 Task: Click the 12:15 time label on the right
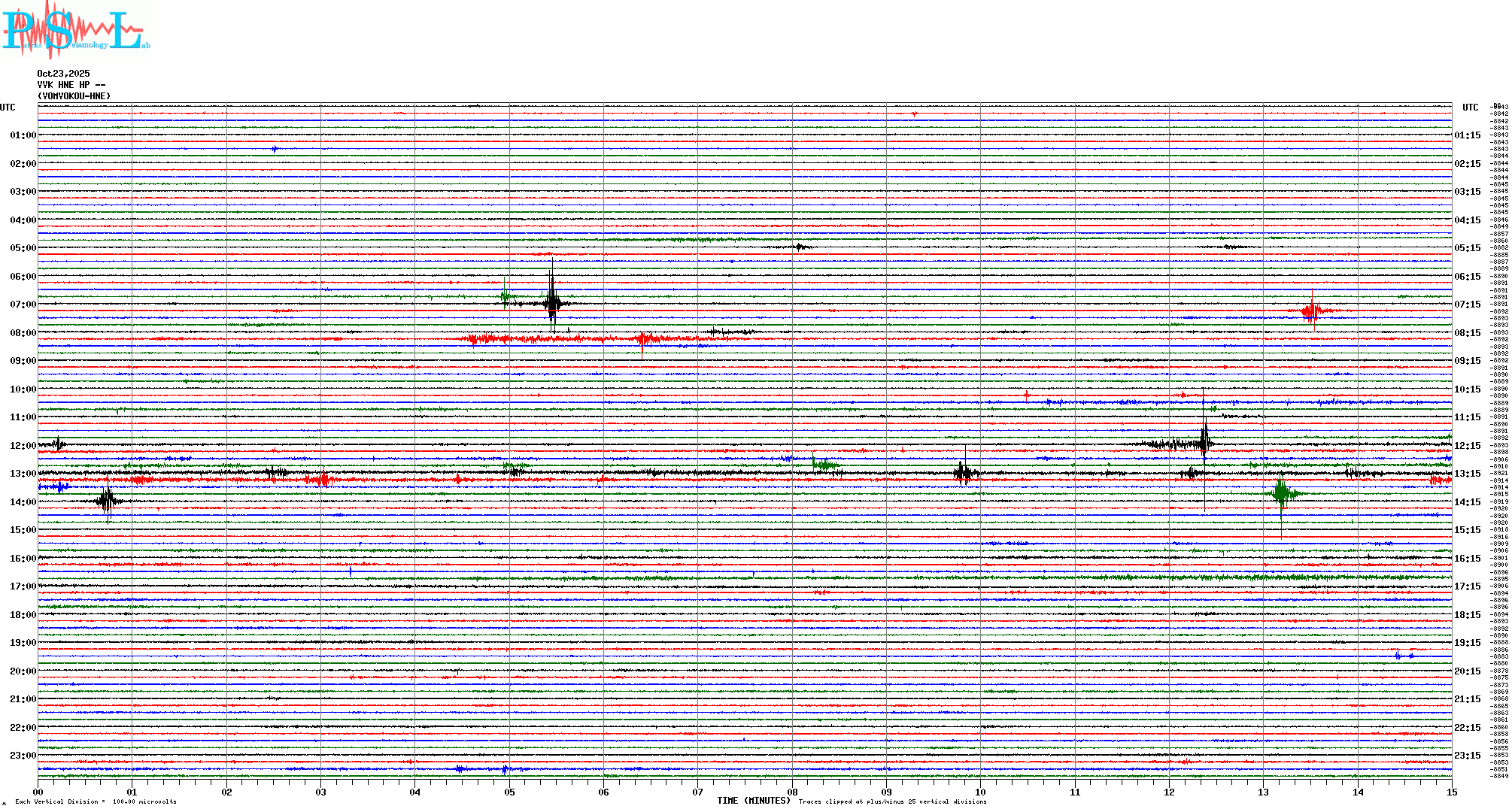coord(1467,446)
